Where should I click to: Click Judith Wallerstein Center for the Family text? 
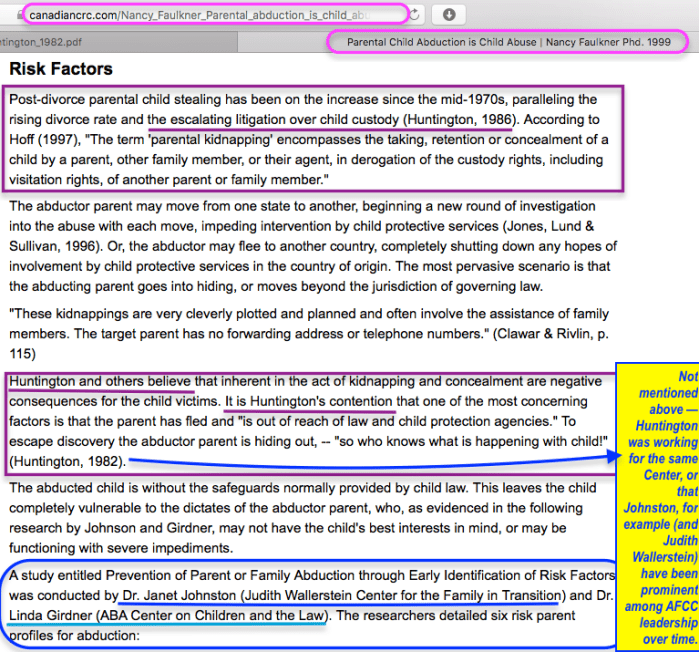pyautogui.click(x=400, y=595)
